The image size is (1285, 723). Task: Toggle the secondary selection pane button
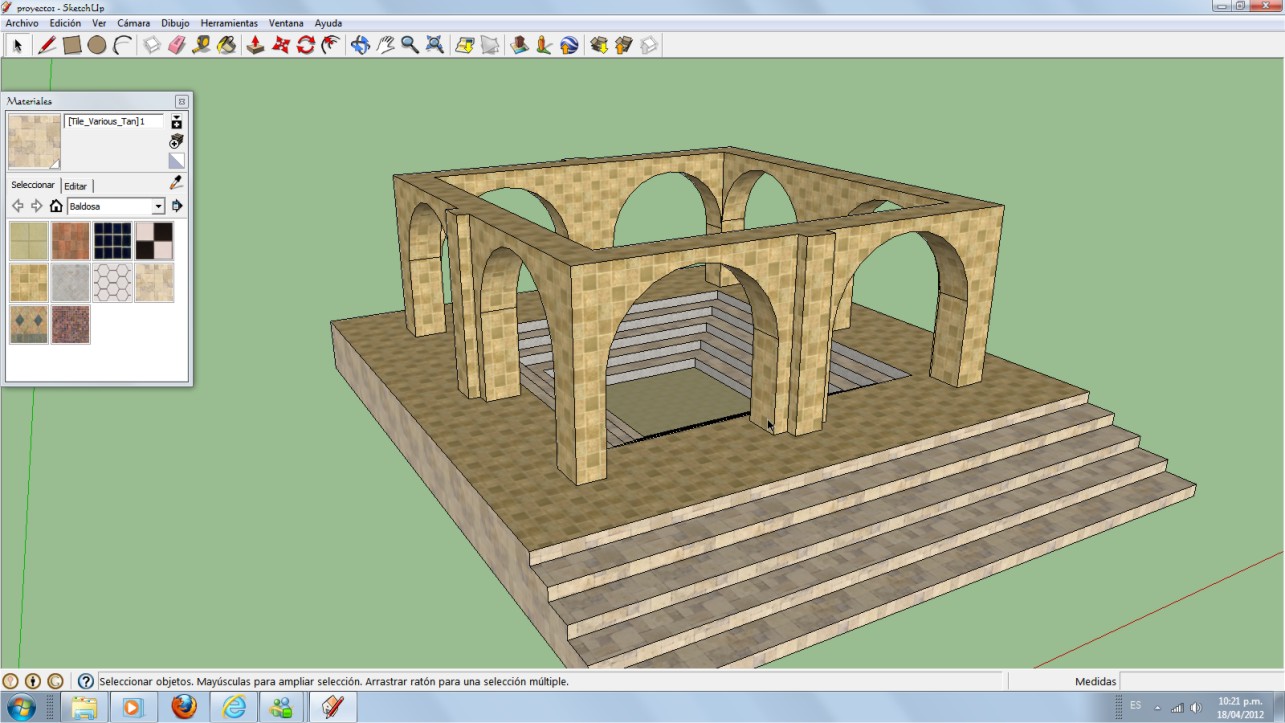pos(176,122)
